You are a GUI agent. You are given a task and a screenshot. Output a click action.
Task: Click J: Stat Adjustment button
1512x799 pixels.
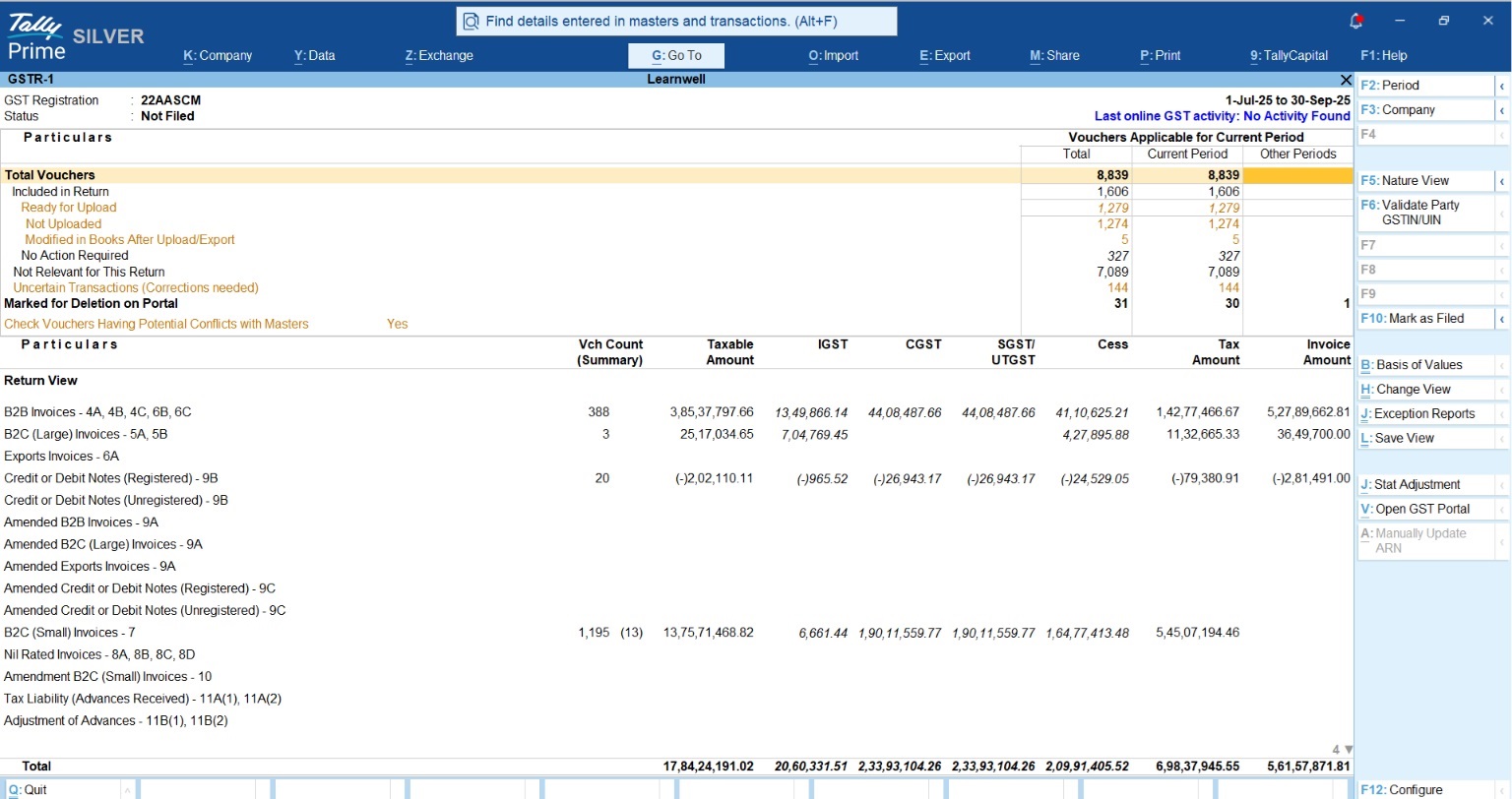(1426, 484)
